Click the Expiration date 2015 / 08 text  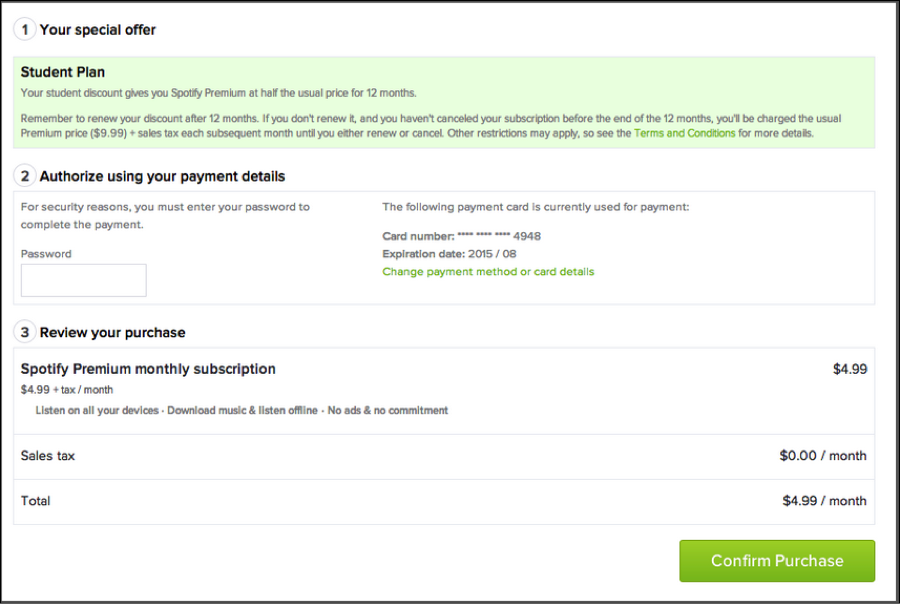tap(449, 254)
